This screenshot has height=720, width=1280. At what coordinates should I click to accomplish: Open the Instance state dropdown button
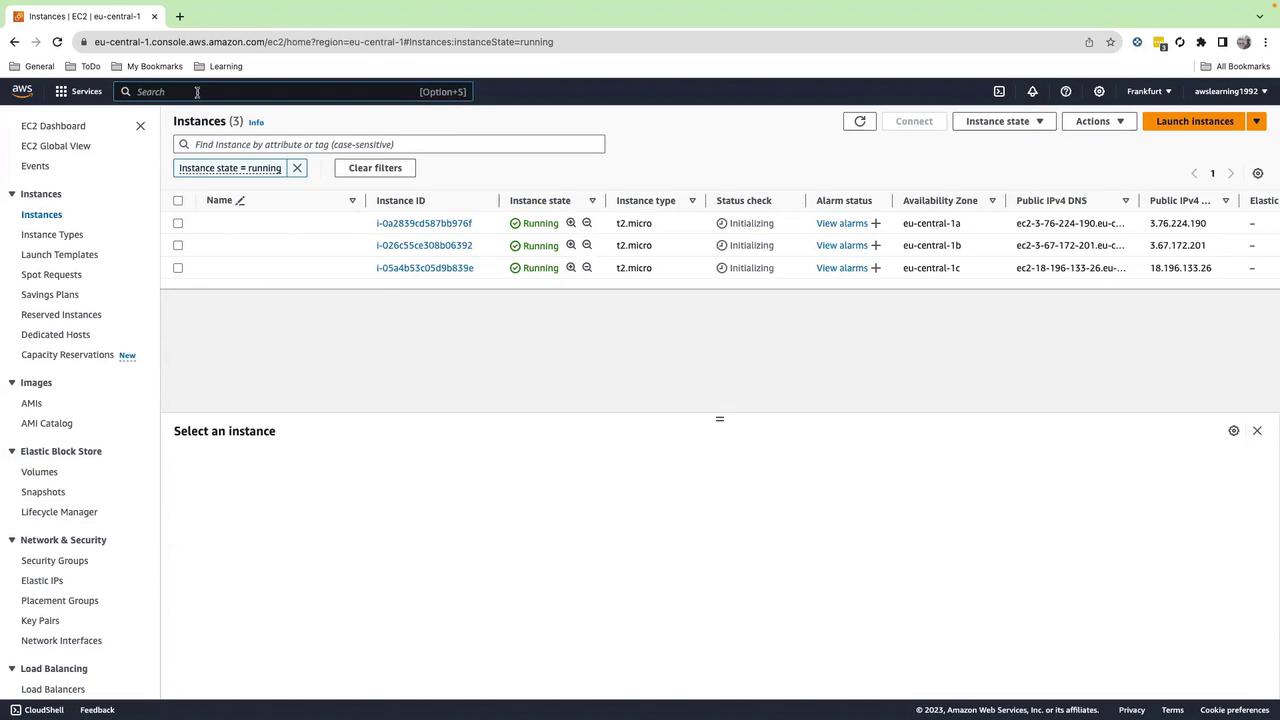[x=1004, y=121]
